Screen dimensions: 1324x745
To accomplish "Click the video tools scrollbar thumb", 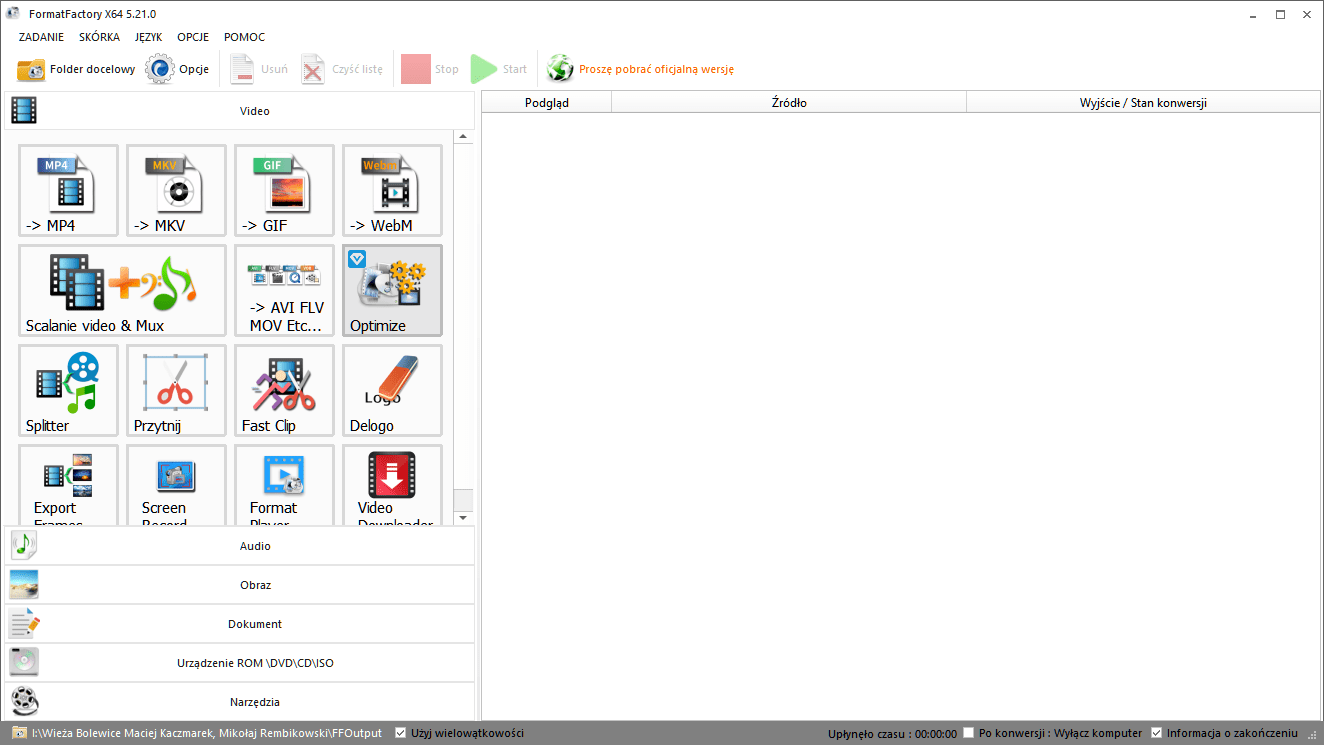I will point(462,500).
